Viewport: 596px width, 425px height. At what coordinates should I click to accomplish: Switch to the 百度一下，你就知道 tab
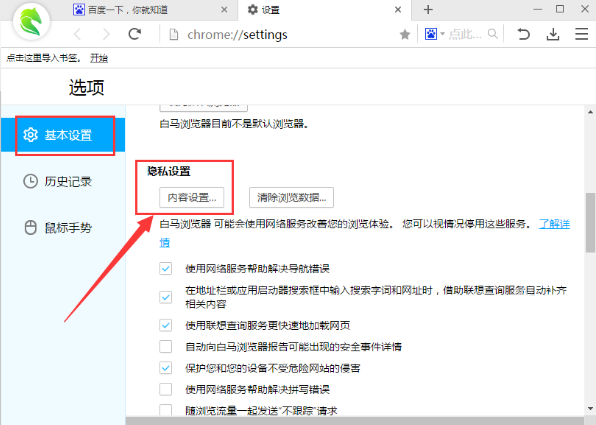[152, 10]
